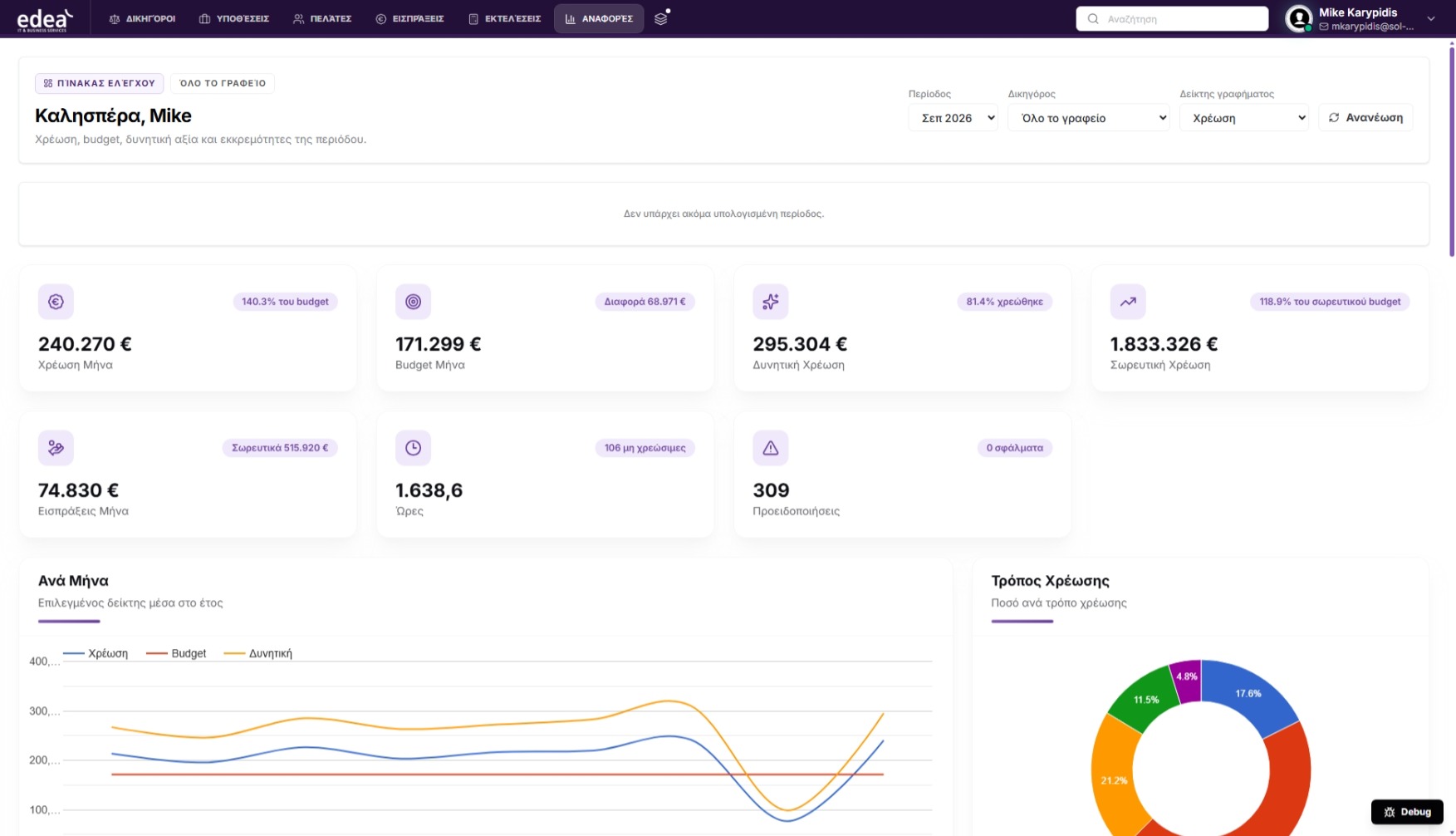Open the ΕΙΣΠΡΑΞΕΙΣ menu
This screenshot has height=836, width=1456.
(409, 18)
